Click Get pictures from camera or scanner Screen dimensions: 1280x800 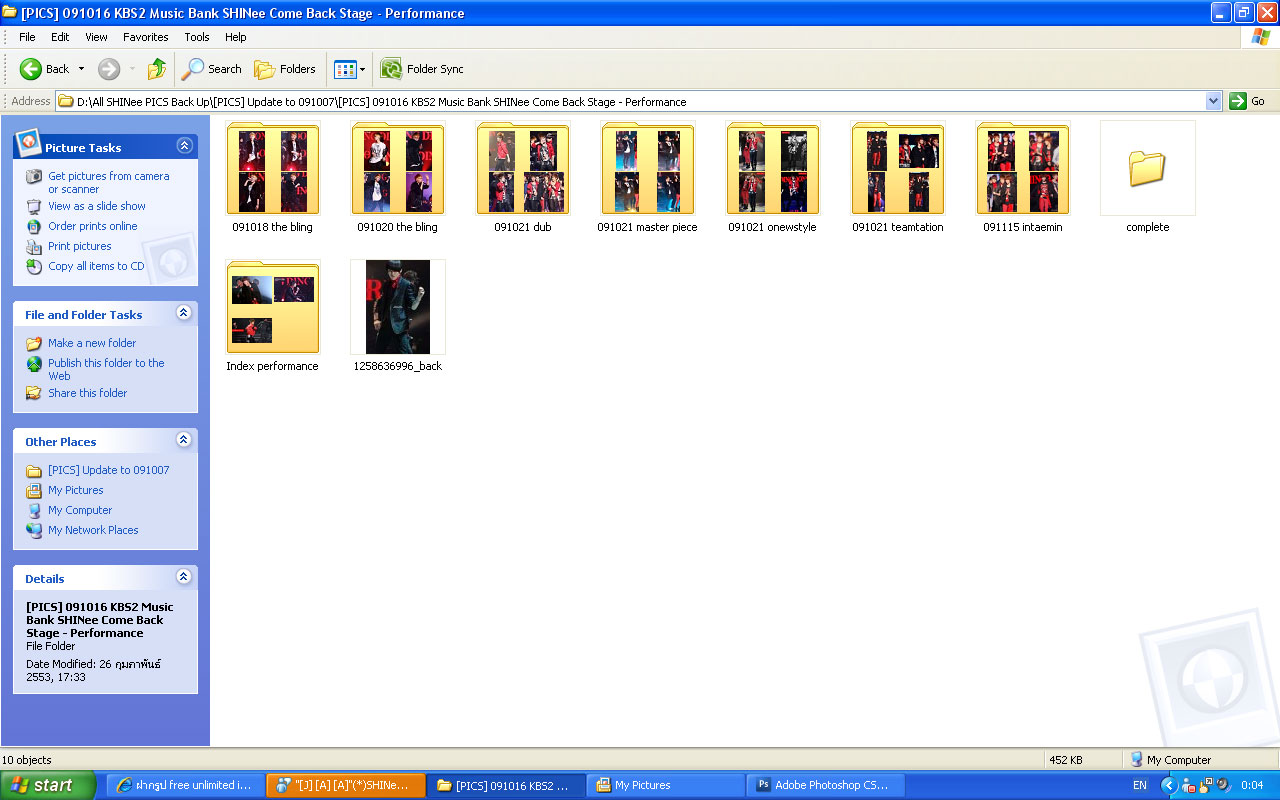point(108,182)
